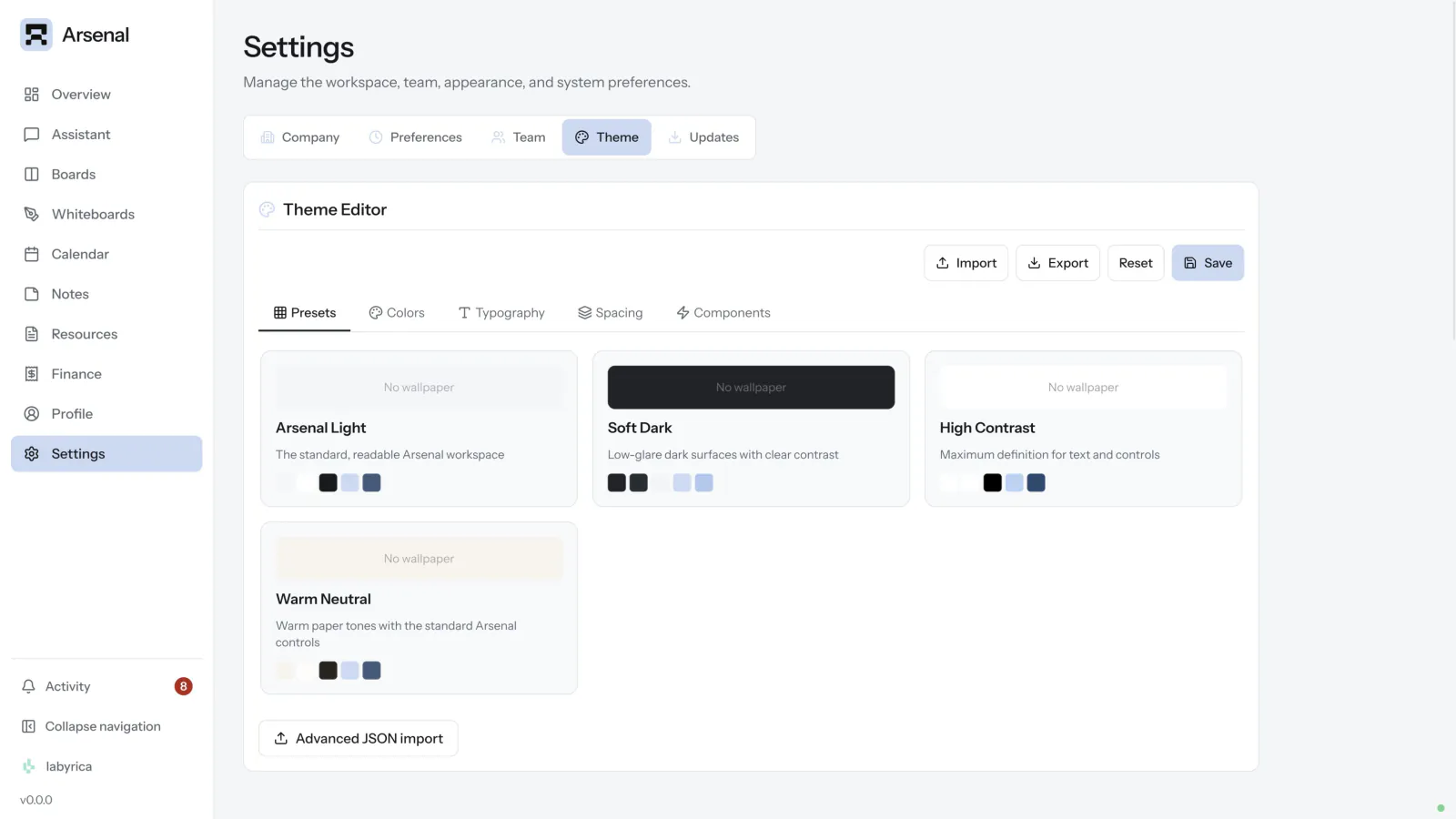1456x819 pixels.
Task: Open the Whiteboards section
Action: pos(106,215)
